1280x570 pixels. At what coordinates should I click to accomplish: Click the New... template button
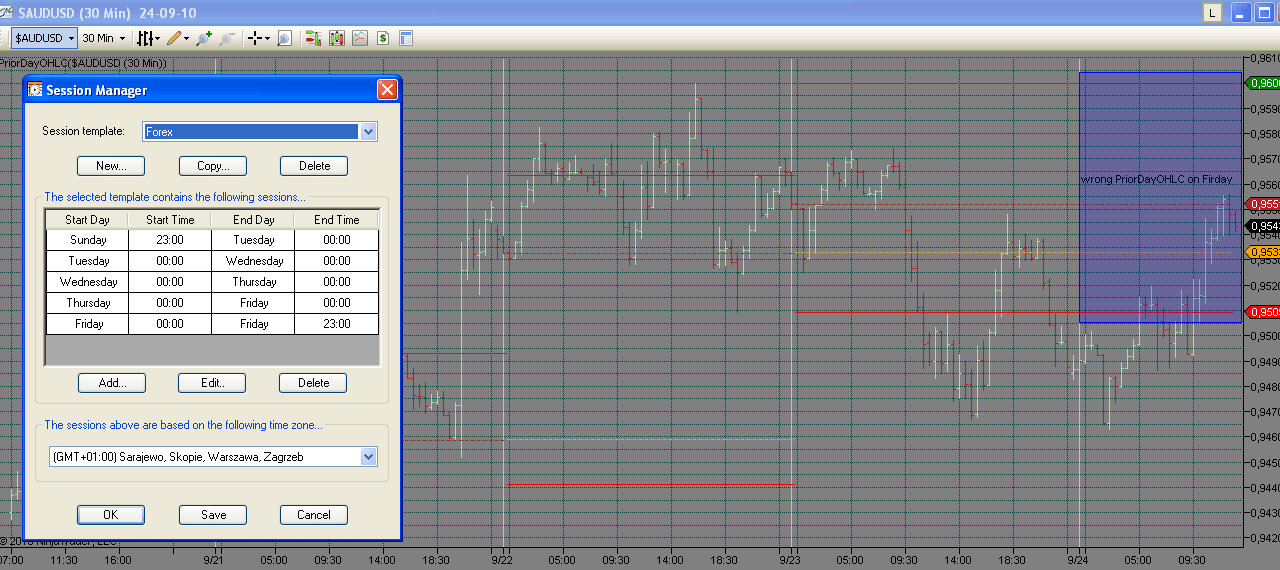111,166
